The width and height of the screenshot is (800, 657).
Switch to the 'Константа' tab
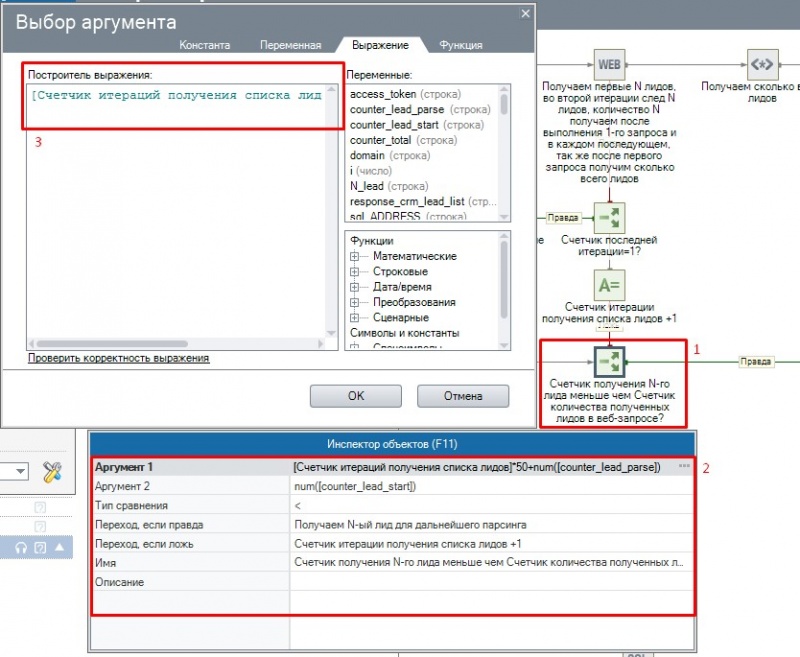click(x=205, y=45)
